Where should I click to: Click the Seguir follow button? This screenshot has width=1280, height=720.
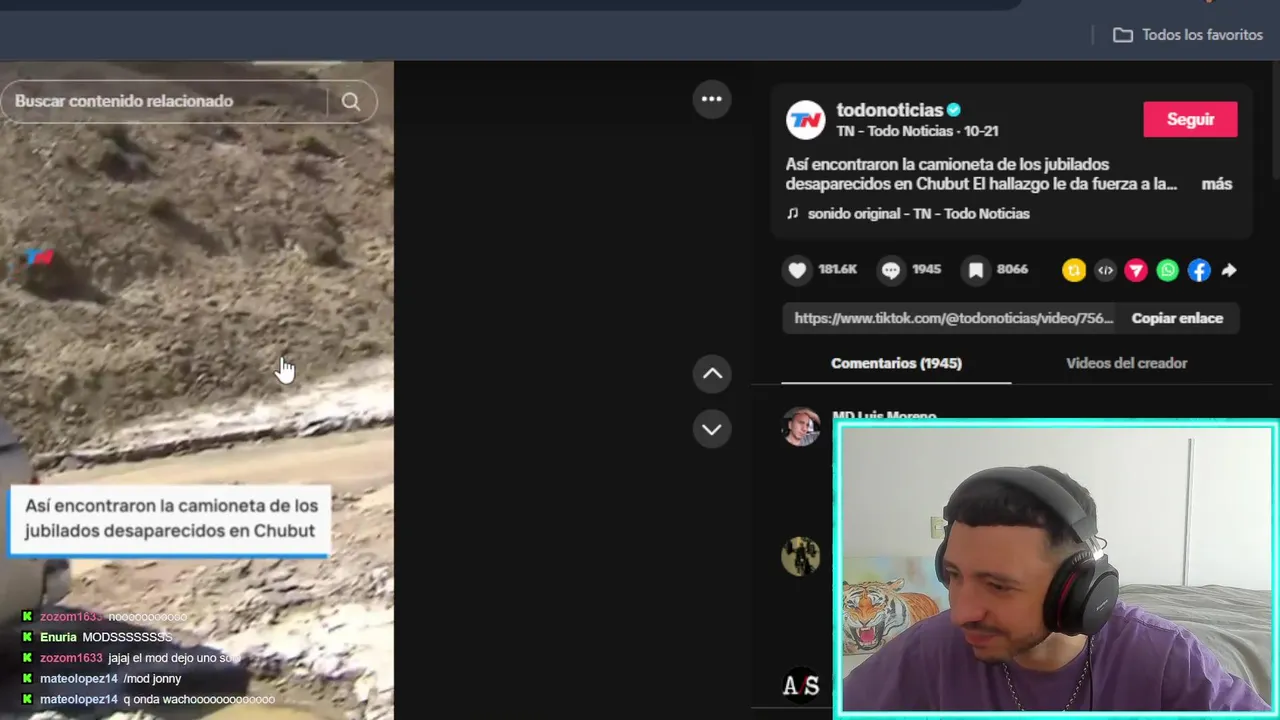1190,119
